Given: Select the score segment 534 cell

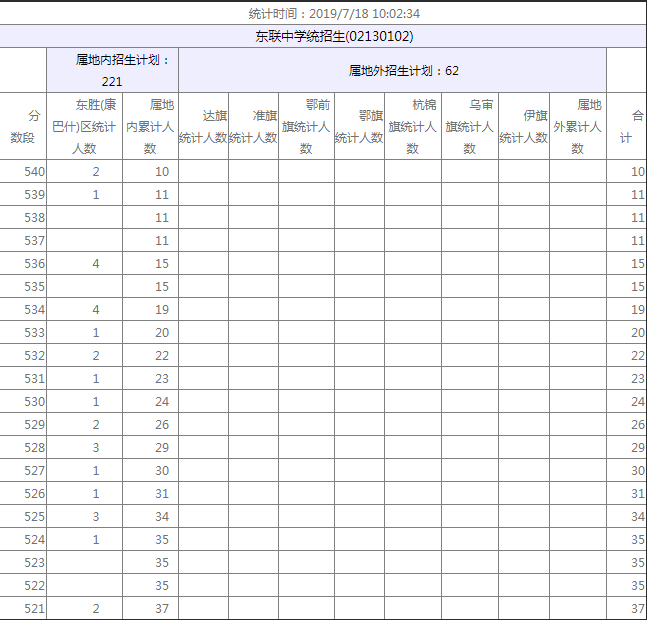Looking at the screenshot, I should pos(23,310).
